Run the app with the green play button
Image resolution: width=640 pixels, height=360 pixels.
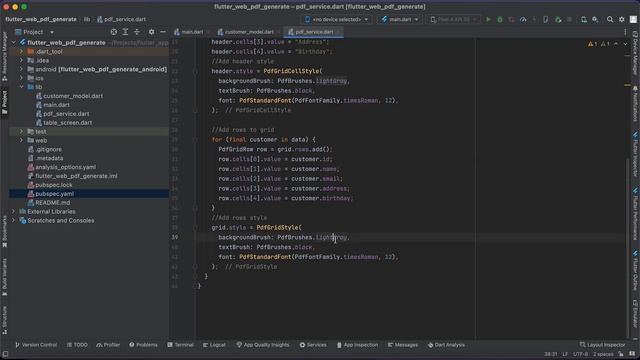pyautogui.click(x=488, y=19)
